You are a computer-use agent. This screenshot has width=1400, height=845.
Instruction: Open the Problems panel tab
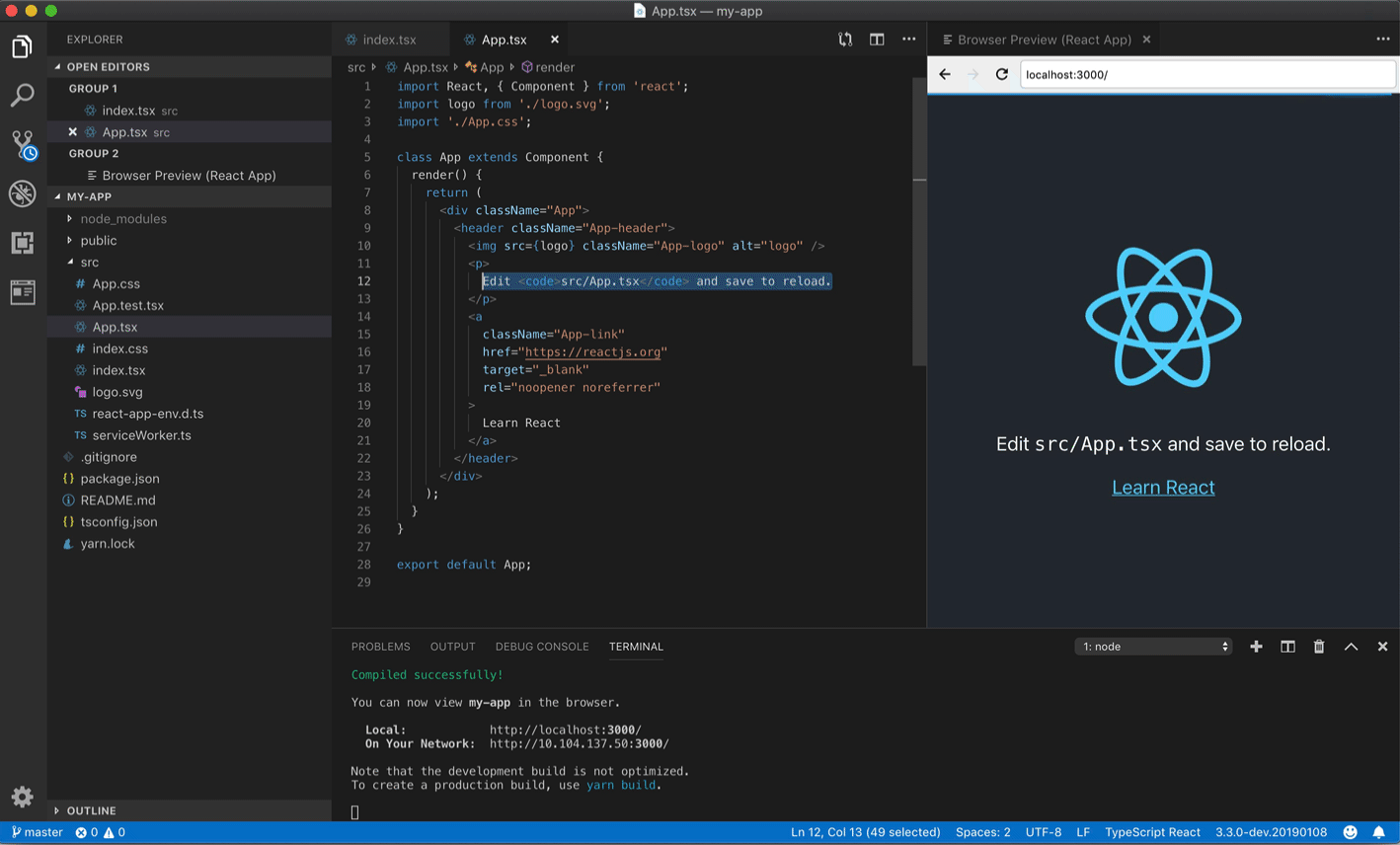(x=380, y=647)
